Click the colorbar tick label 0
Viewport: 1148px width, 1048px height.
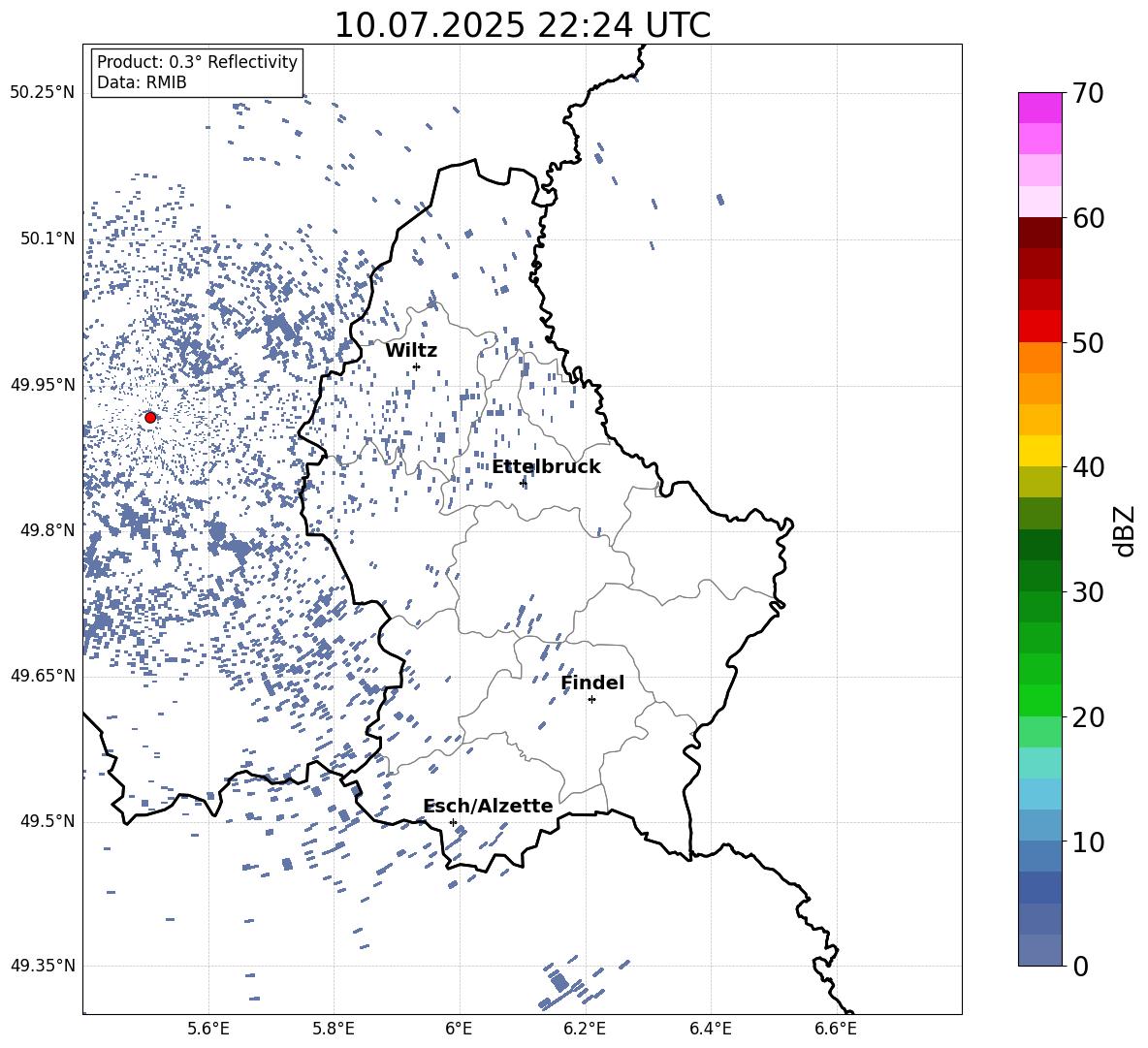click(x=1080, y=967)
